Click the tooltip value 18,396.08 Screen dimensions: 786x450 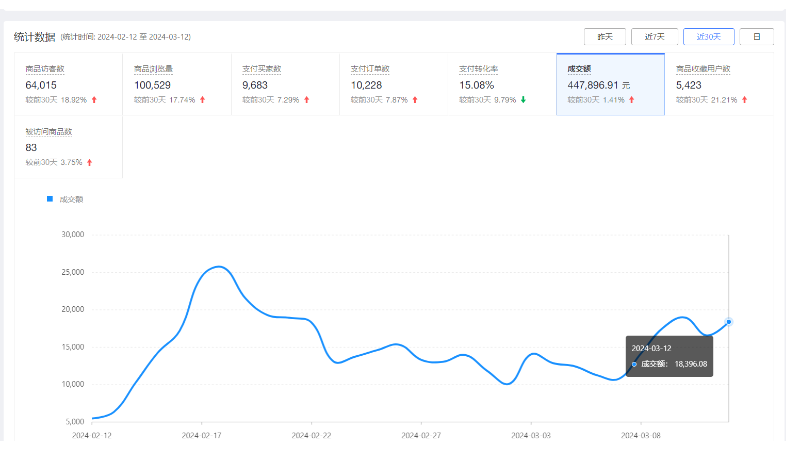[691, 364]
